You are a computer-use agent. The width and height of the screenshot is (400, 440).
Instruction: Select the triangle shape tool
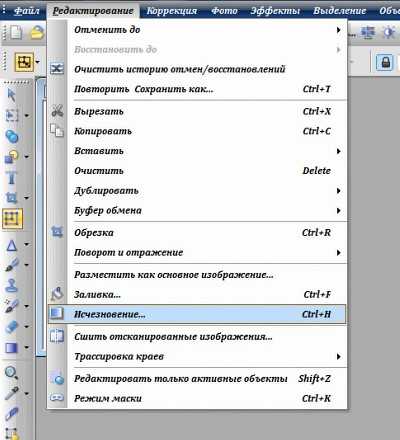click(12, 245)
